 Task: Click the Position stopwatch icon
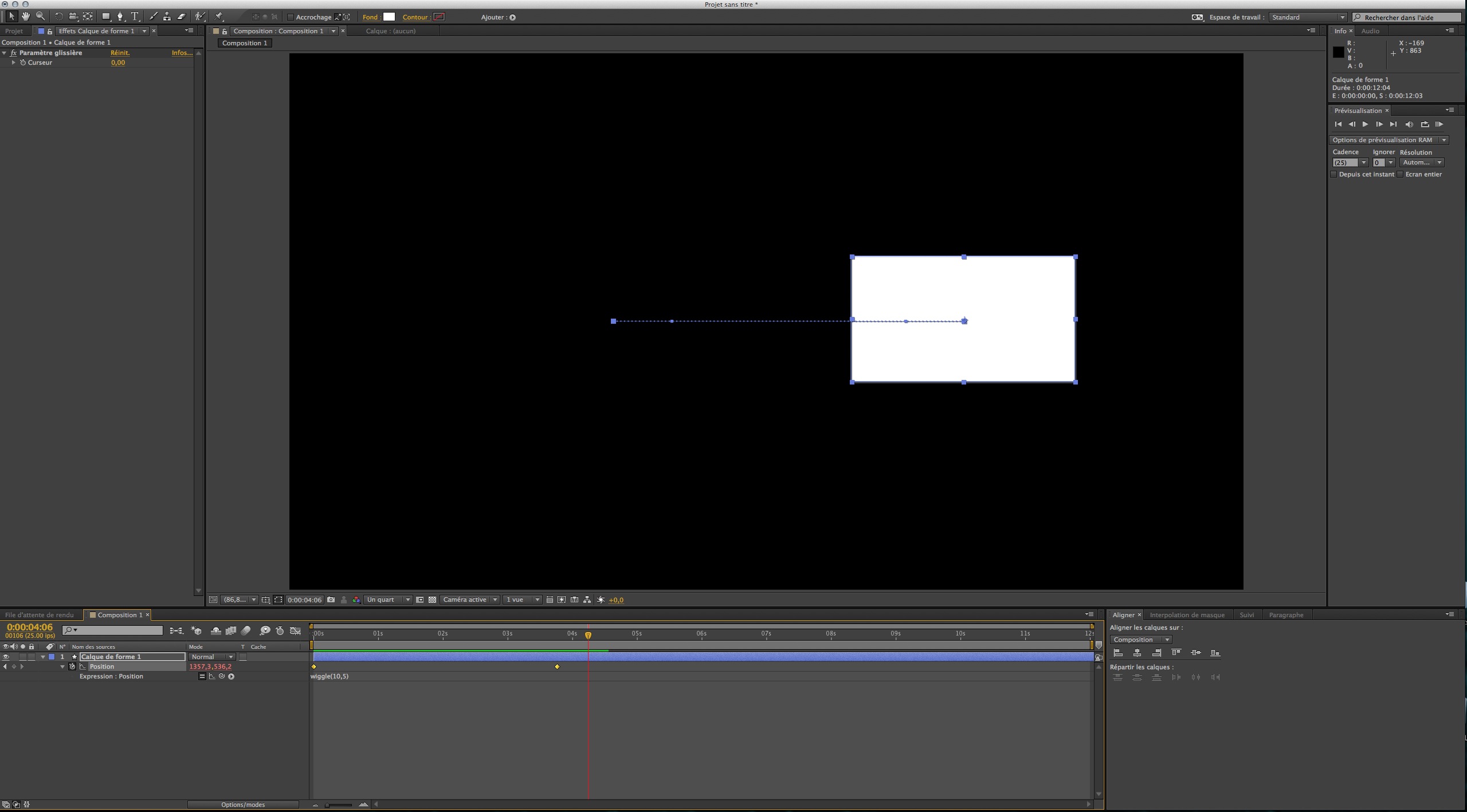click(x=72, y=666)
